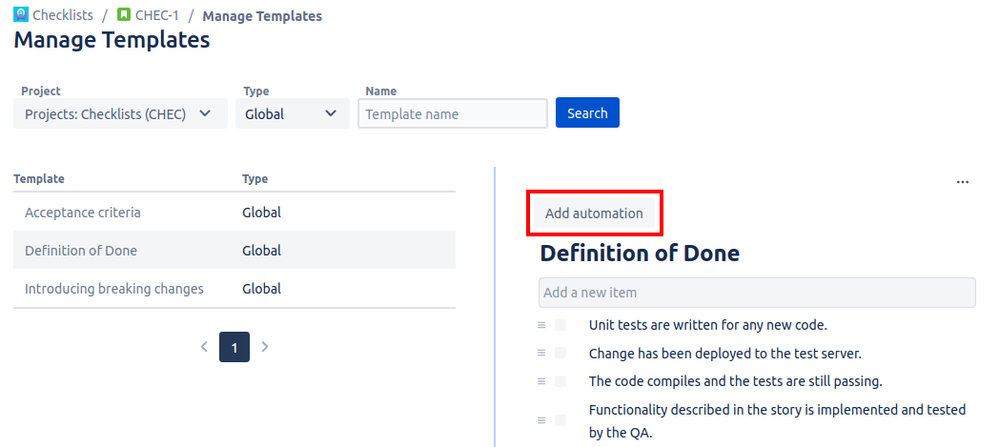999x447 pixels.
Task: Focus the Add a new item field
Action: click(x=757, y=293)
